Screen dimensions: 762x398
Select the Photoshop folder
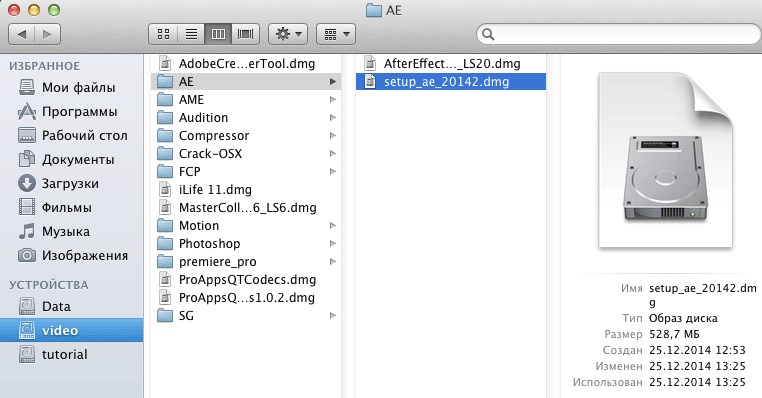tap(246, 243)
